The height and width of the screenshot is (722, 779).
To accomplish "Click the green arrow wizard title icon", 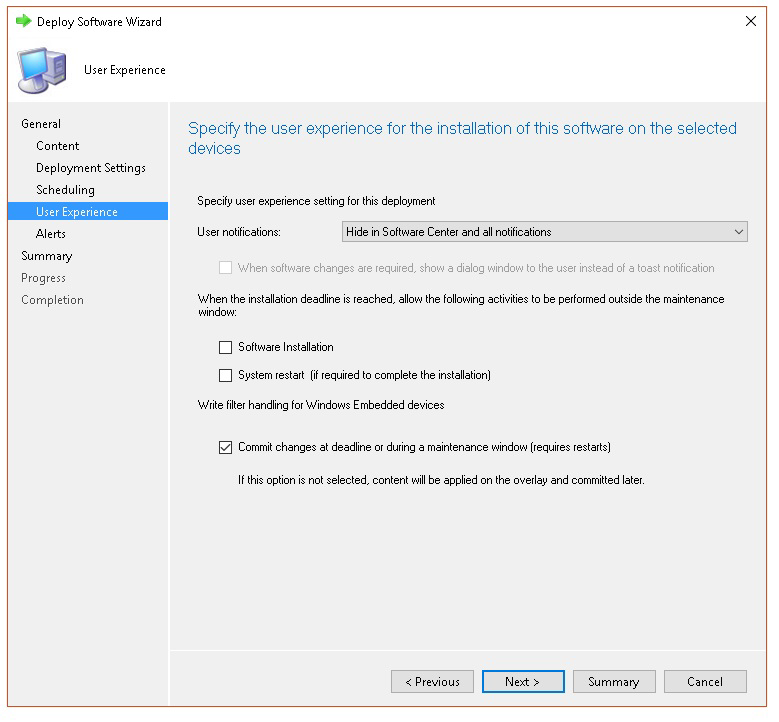I will click(x=23, y=21).
